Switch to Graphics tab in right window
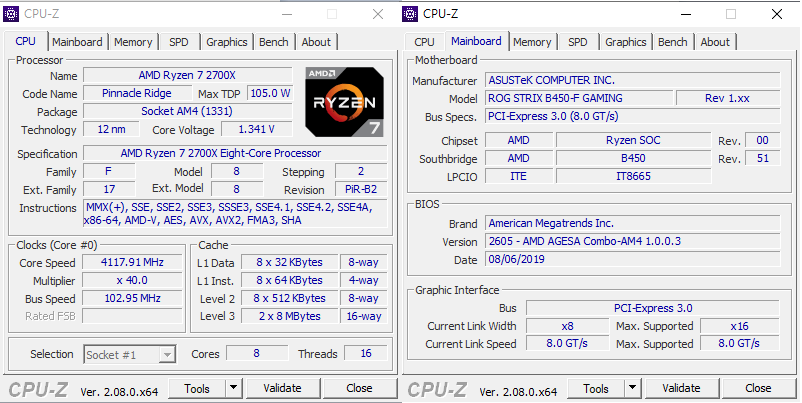The image size is (802, 403). tap(626, 42)
